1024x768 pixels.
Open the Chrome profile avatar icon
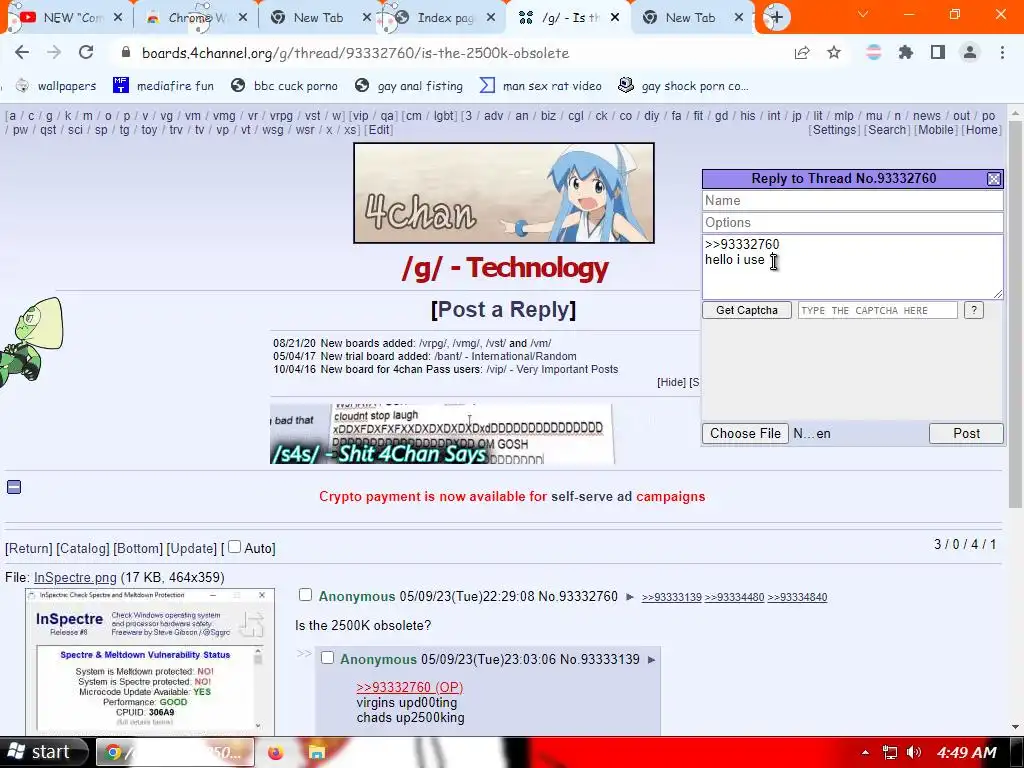[x=970, y=53]
